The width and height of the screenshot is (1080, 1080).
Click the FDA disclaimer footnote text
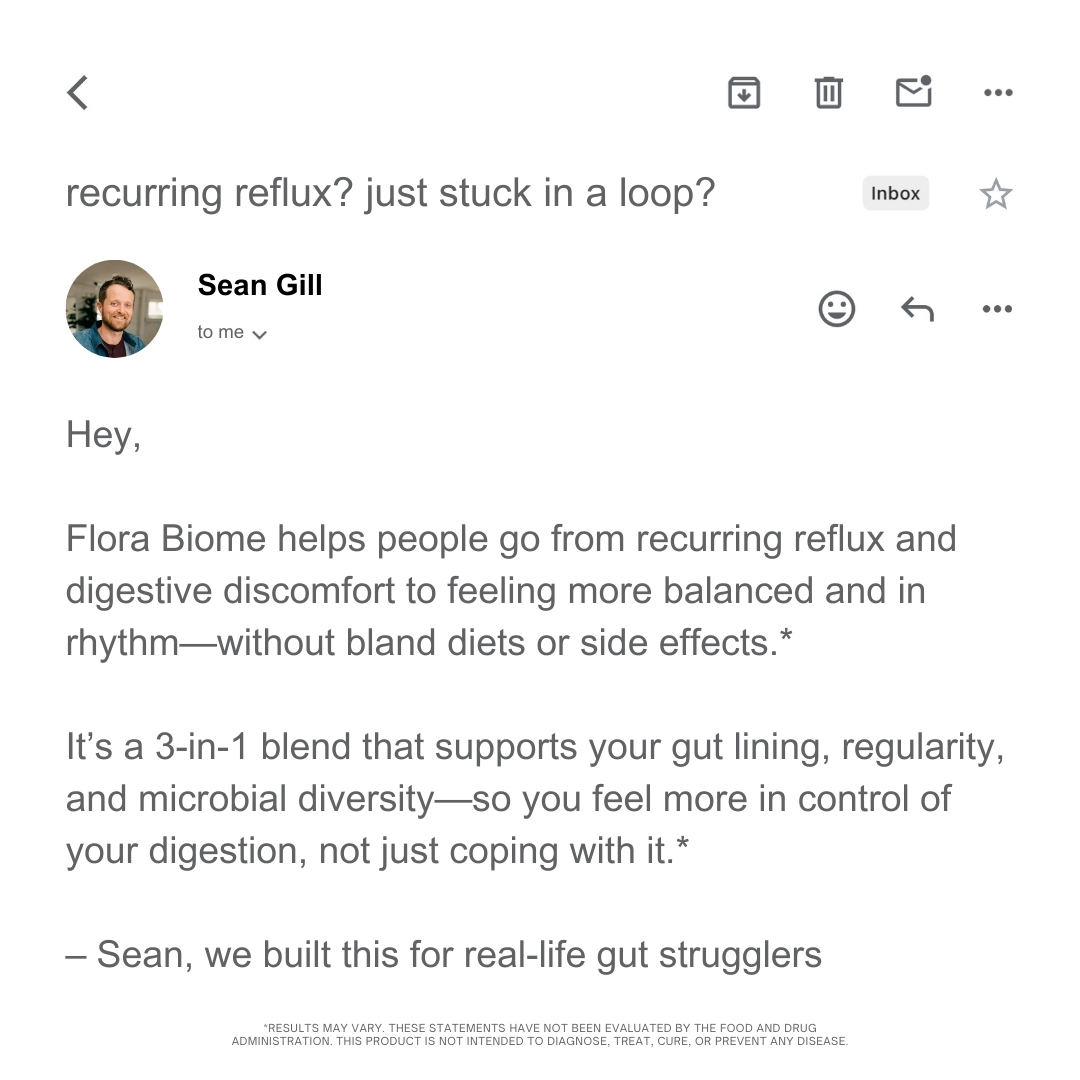(540, 1035)
